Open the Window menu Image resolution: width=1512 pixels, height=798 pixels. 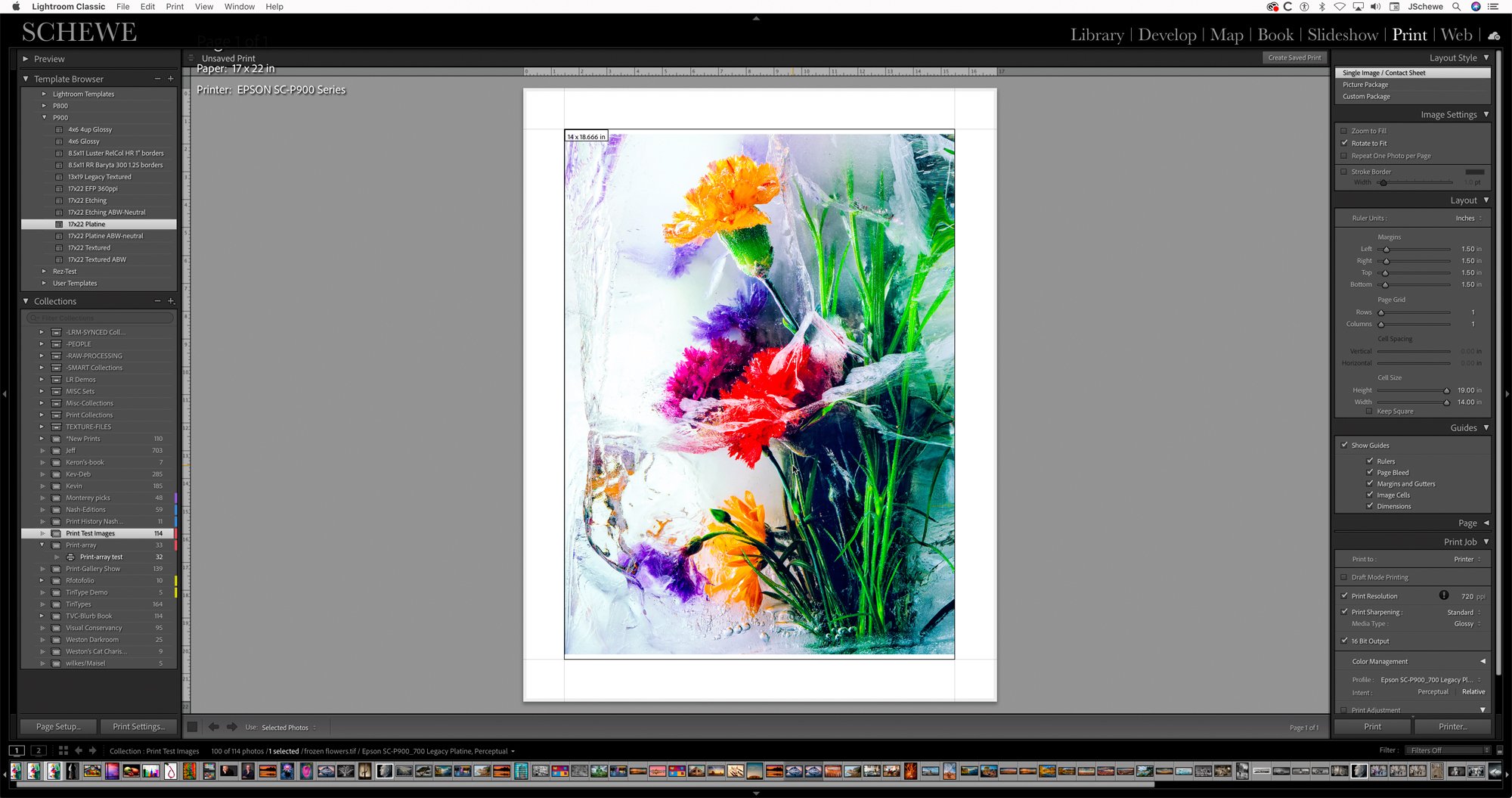click(x=239, y=7)
